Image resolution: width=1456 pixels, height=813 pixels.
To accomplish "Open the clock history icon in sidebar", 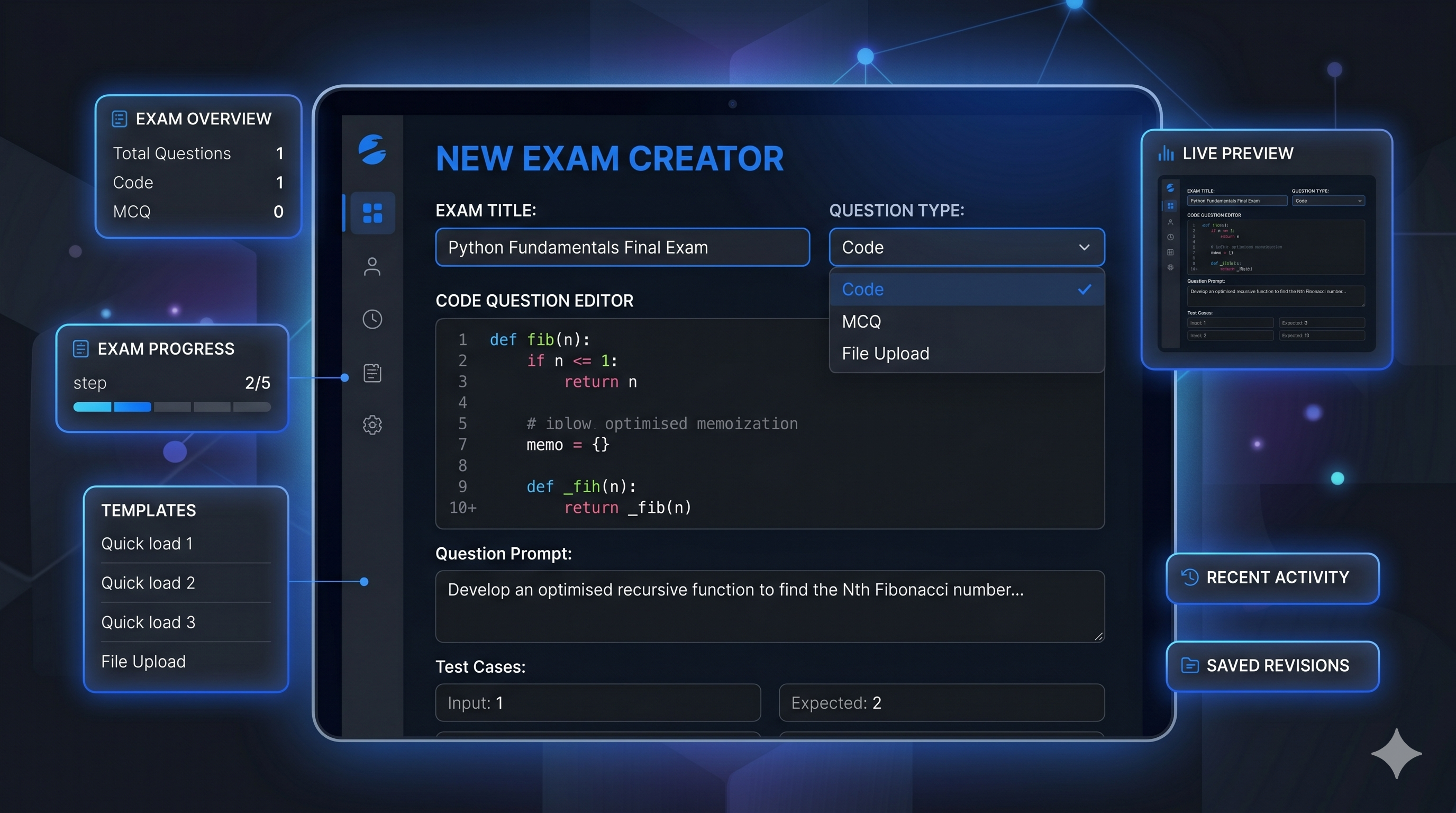I will pos(372,319).
